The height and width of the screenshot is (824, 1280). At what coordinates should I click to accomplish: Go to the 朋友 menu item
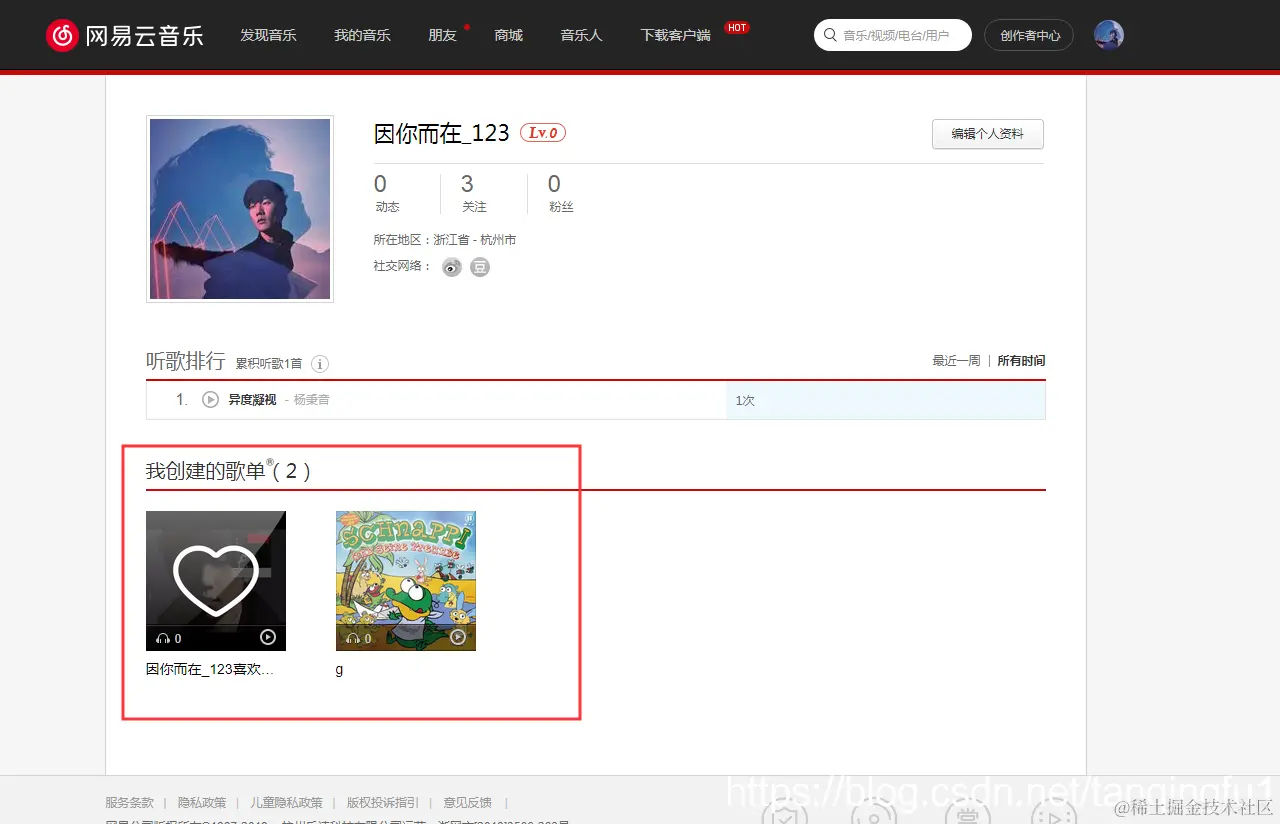pos(442,35)
